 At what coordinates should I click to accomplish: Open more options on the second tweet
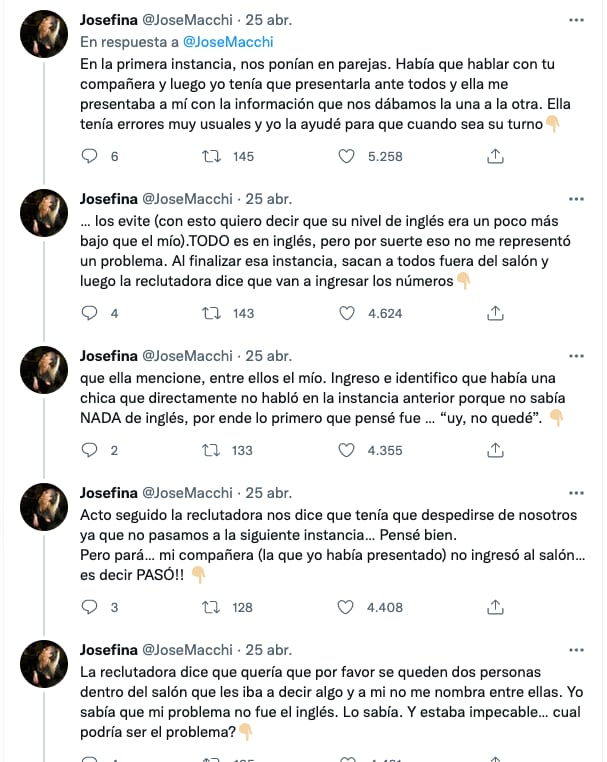coord(575,198)
